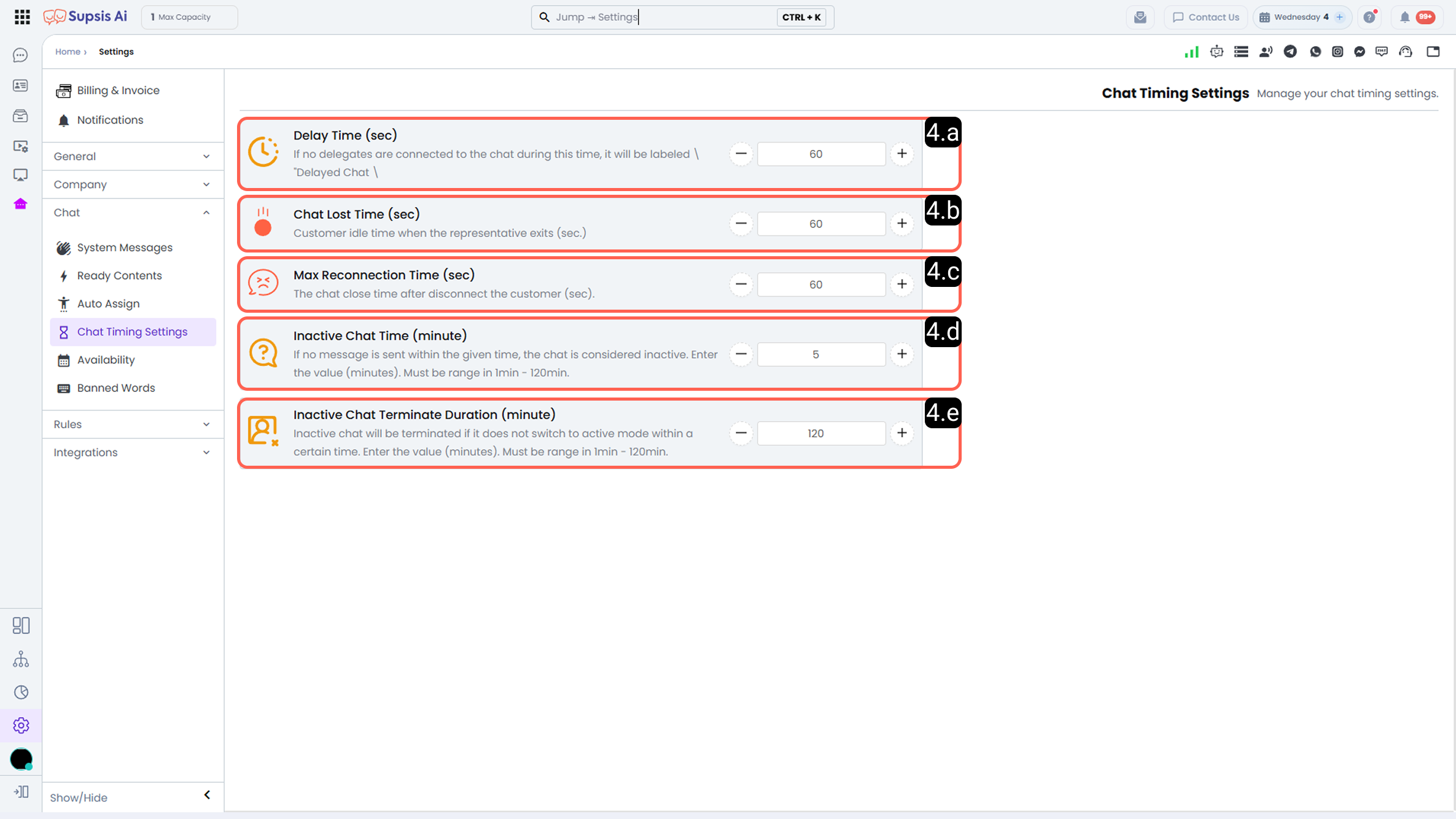Open the WhatsApp channel icon

click(x=1315, y=52)
